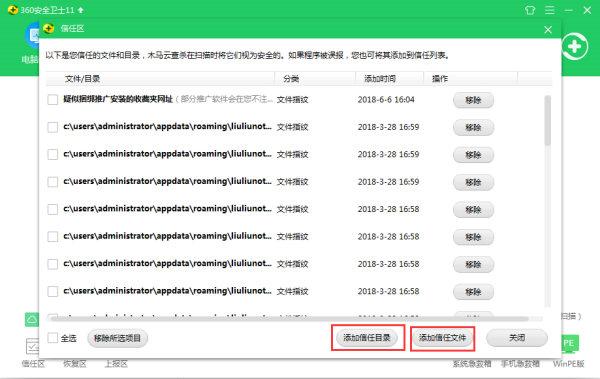Click the 信任区 dialog title icon

(49, 28)
